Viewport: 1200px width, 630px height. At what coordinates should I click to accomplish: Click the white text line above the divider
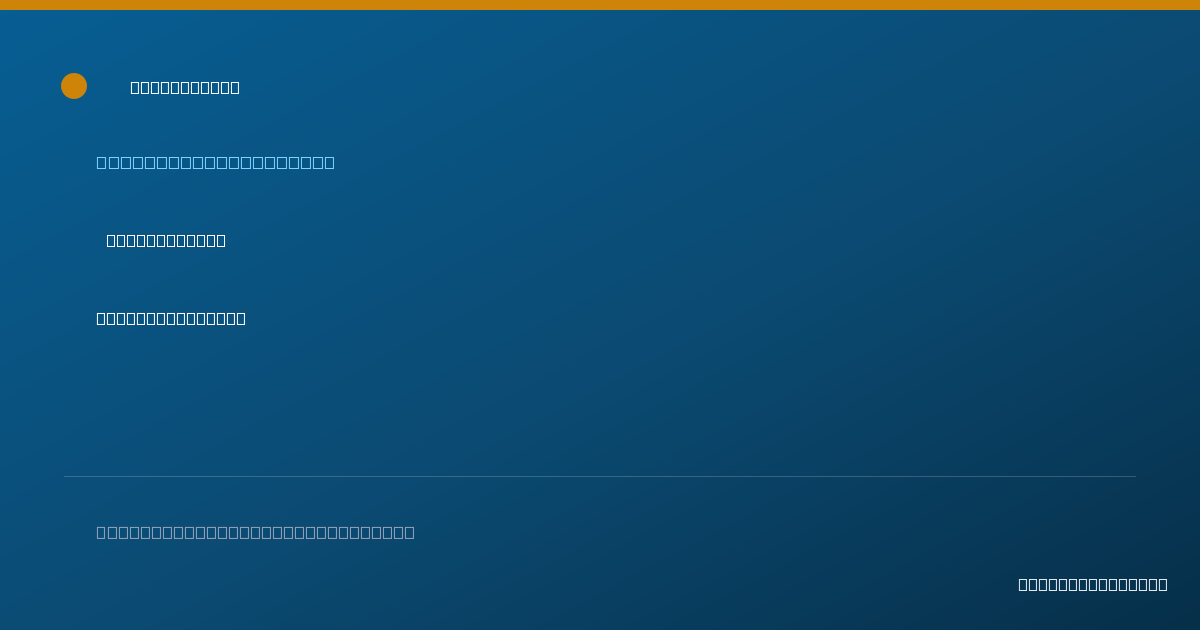coord(171,318)
